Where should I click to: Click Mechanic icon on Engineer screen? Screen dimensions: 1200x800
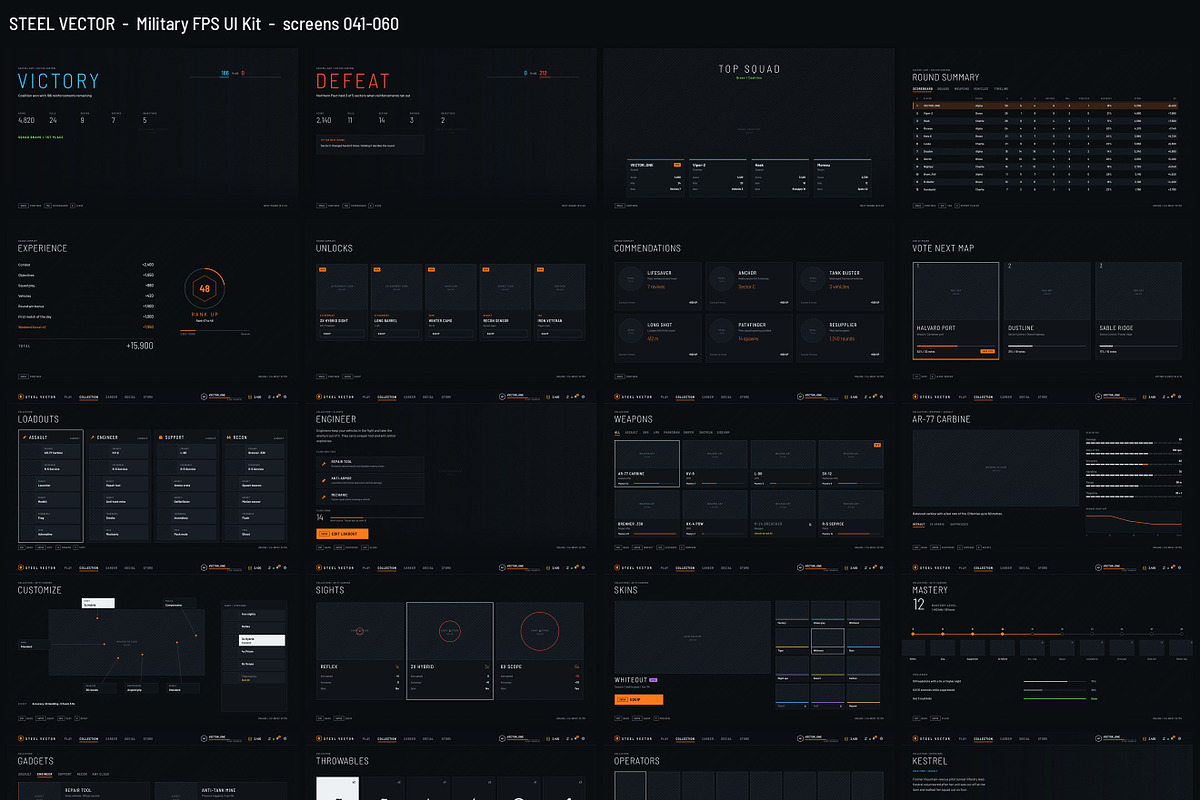tap(324, 497)
